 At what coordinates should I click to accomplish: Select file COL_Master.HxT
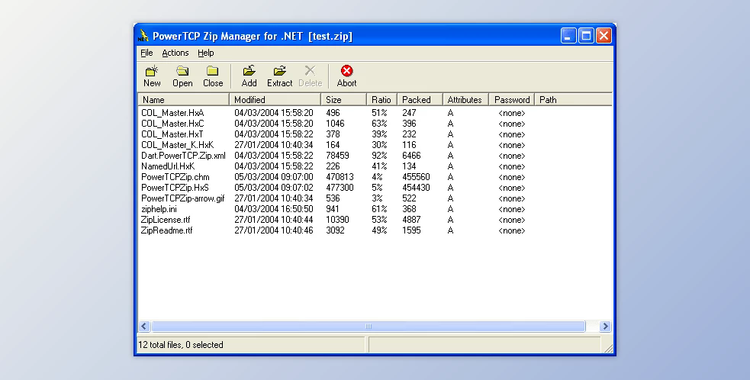[x=172, y=134]
